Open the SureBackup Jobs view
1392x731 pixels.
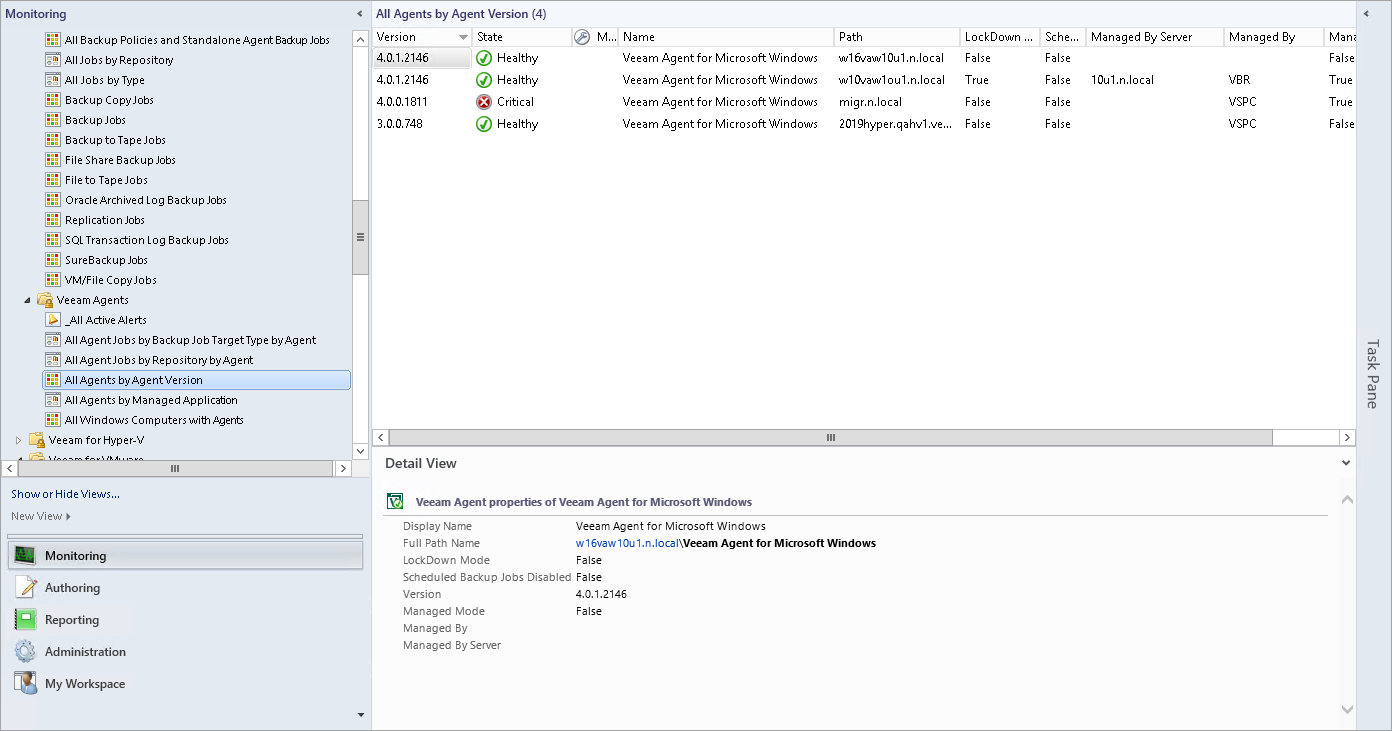pos(106,260)
